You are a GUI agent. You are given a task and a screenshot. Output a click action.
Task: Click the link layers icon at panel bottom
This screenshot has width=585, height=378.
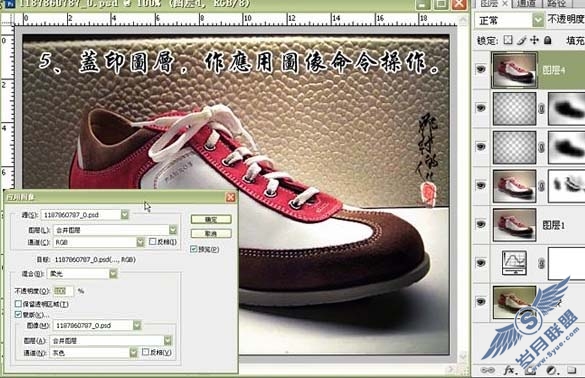(x=487, y=370)
